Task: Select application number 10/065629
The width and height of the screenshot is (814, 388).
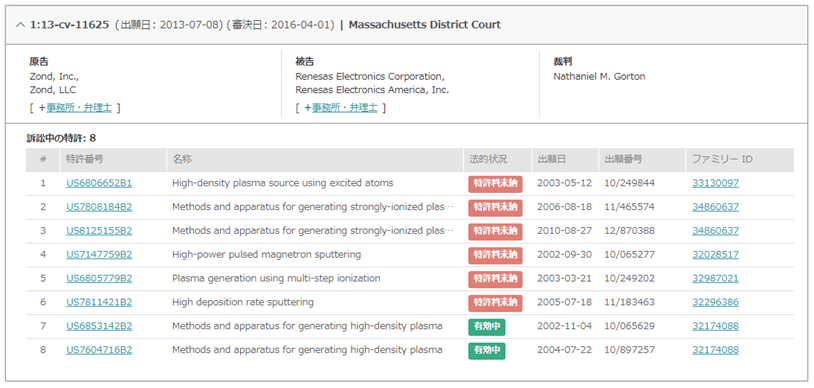Action: pos(630,326)
